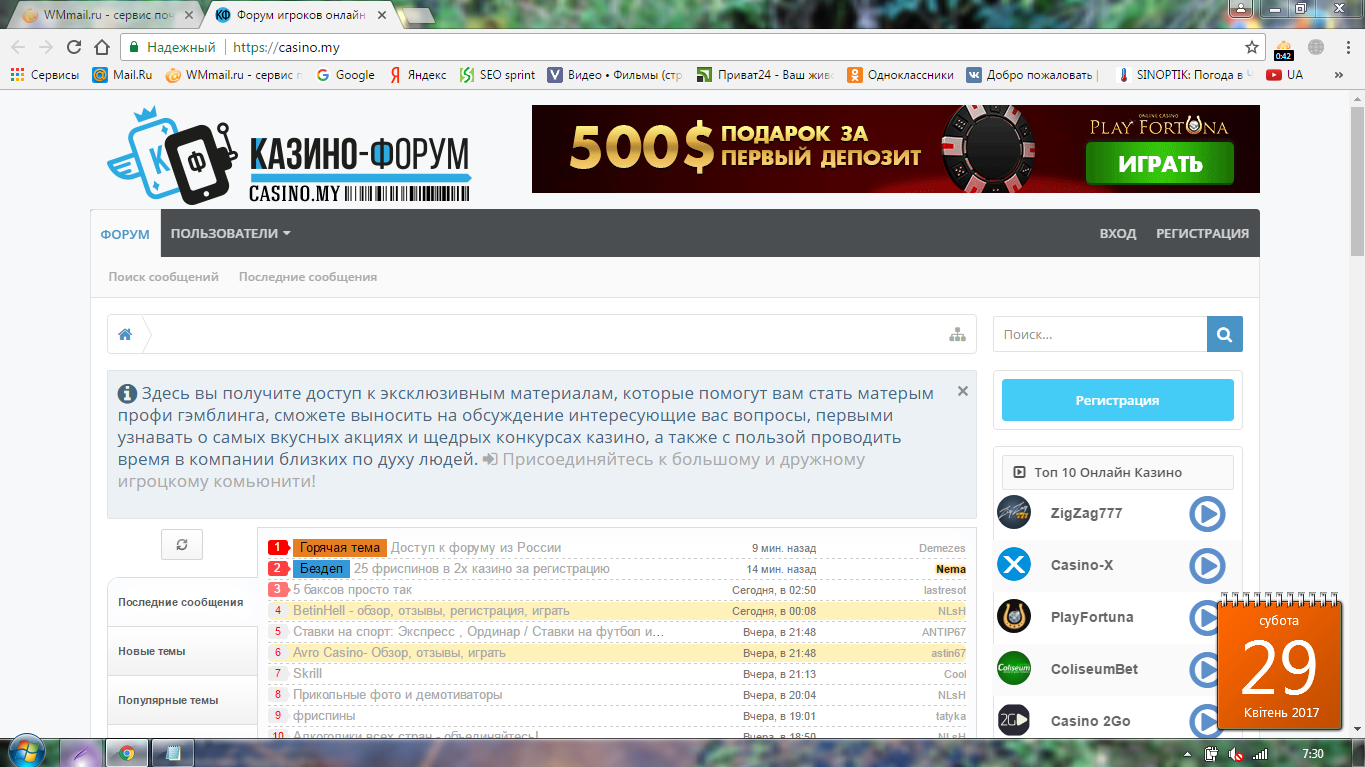Click the magnifier search button
Viewport: 1365px width, 767px height.
point(1225,334)
